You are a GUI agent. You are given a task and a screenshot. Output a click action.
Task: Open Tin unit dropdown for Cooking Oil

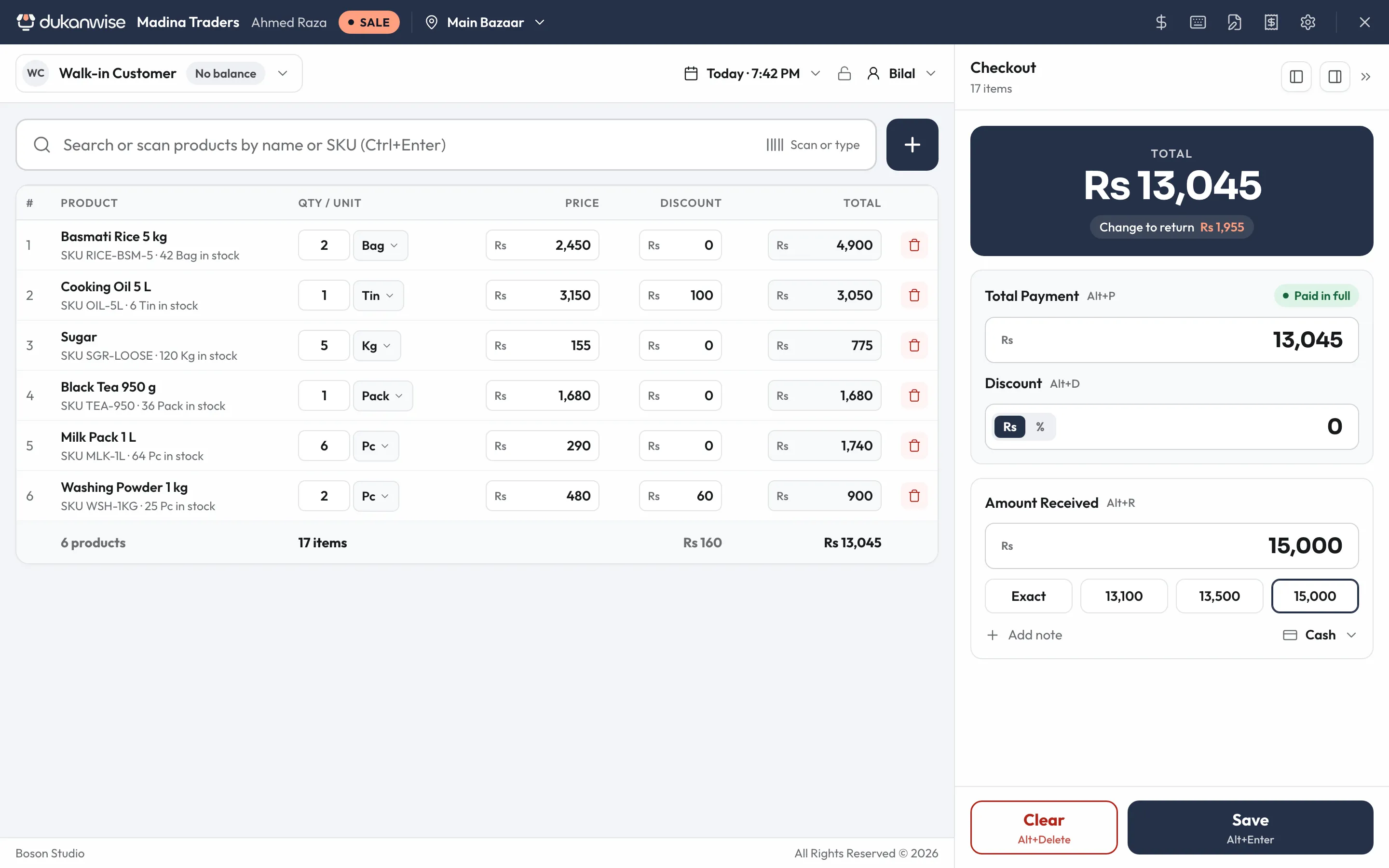pos(378,295)
